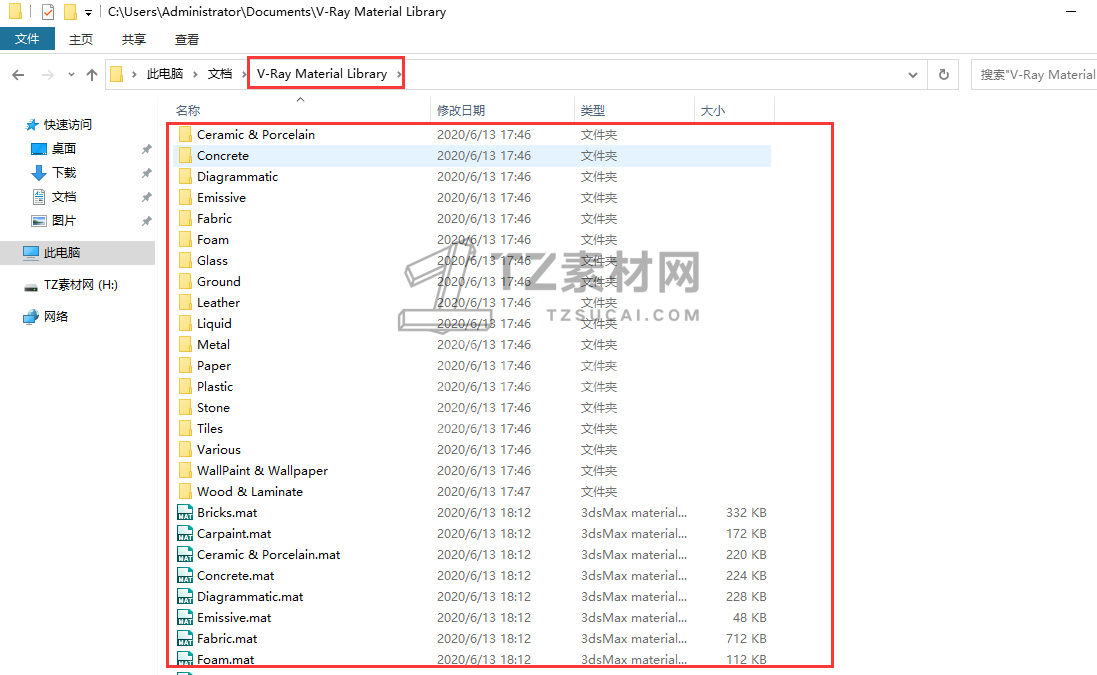Click the Back navigation arrow
Screen dimensions: 1097x675
coord(18,75)
